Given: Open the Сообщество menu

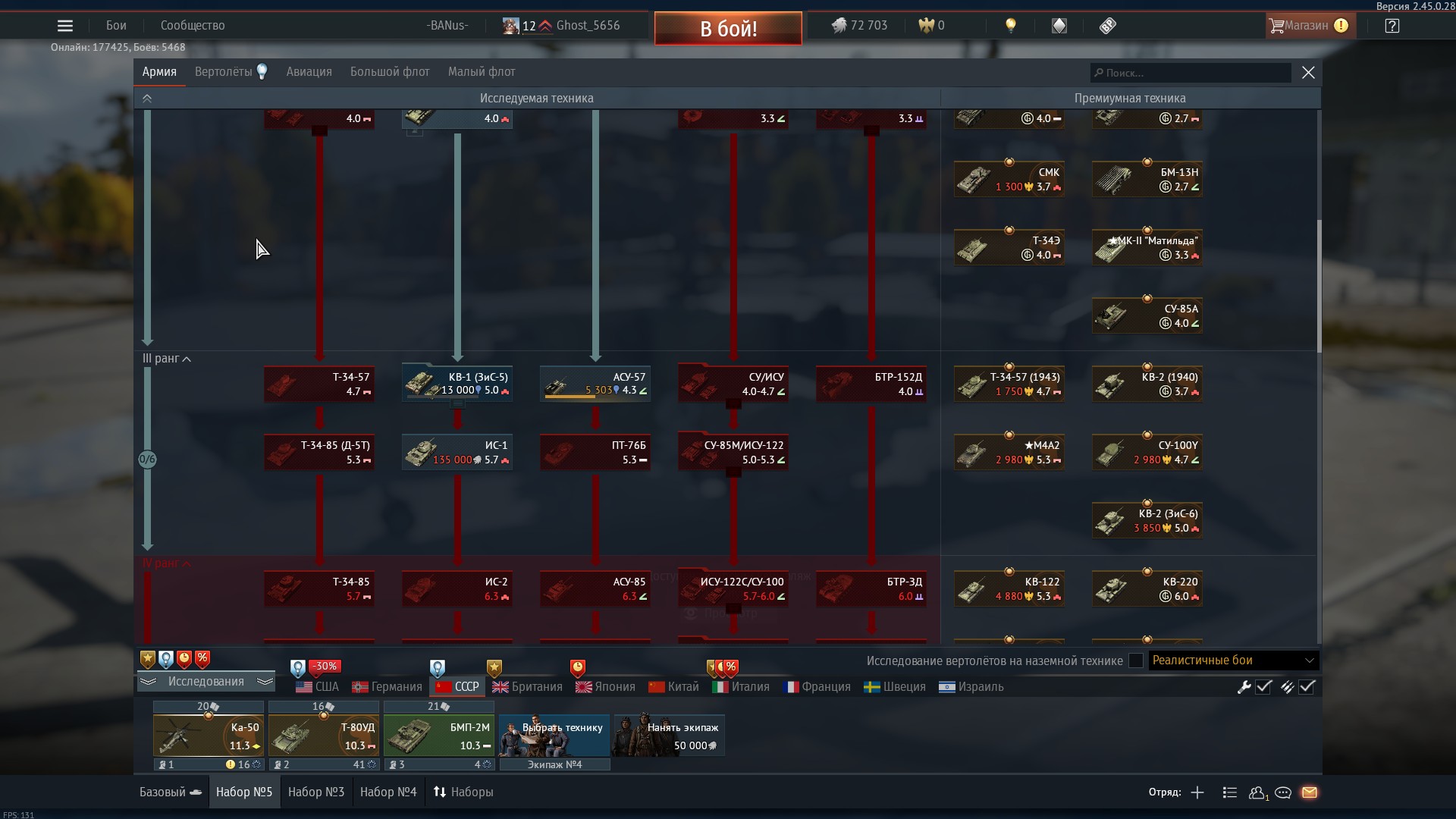Looking at the screenshot, I should [193, 26].
